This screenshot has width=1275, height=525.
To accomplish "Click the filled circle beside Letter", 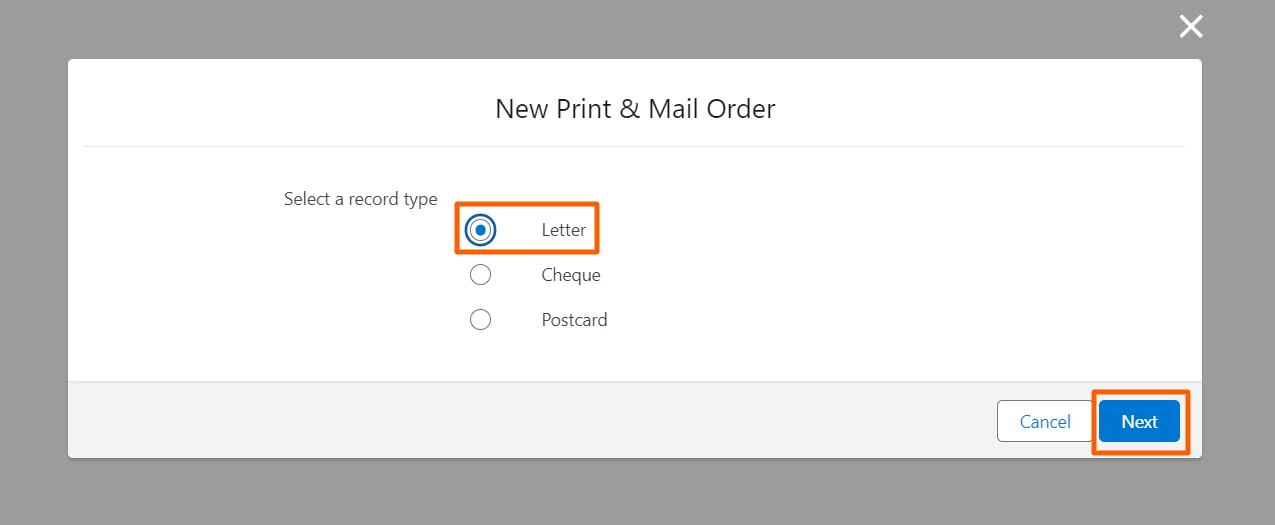I will 481,230.
